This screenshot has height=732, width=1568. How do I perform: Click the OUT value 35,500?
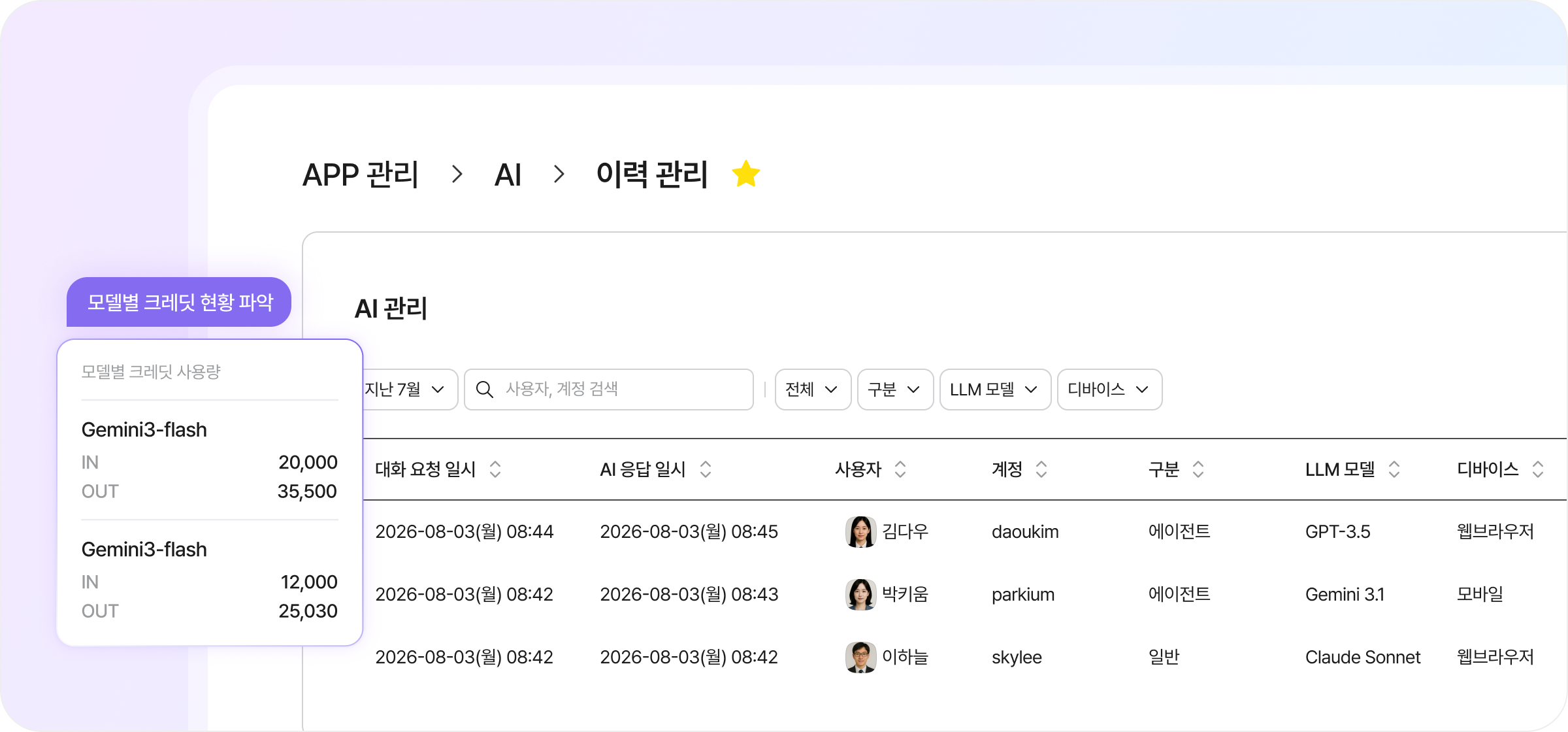(x=307, y=491)
